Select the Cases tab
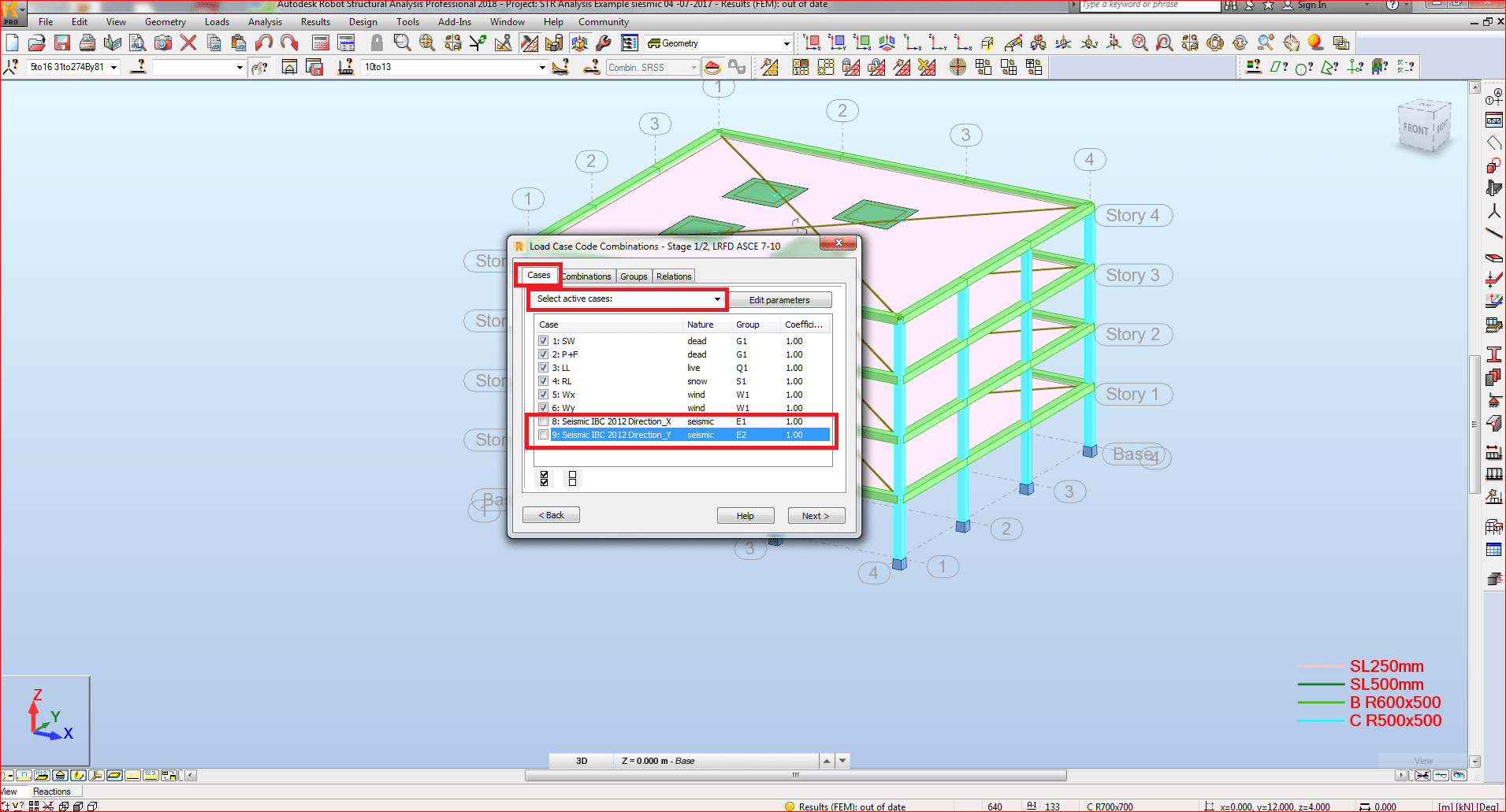 tap(539, 275)
